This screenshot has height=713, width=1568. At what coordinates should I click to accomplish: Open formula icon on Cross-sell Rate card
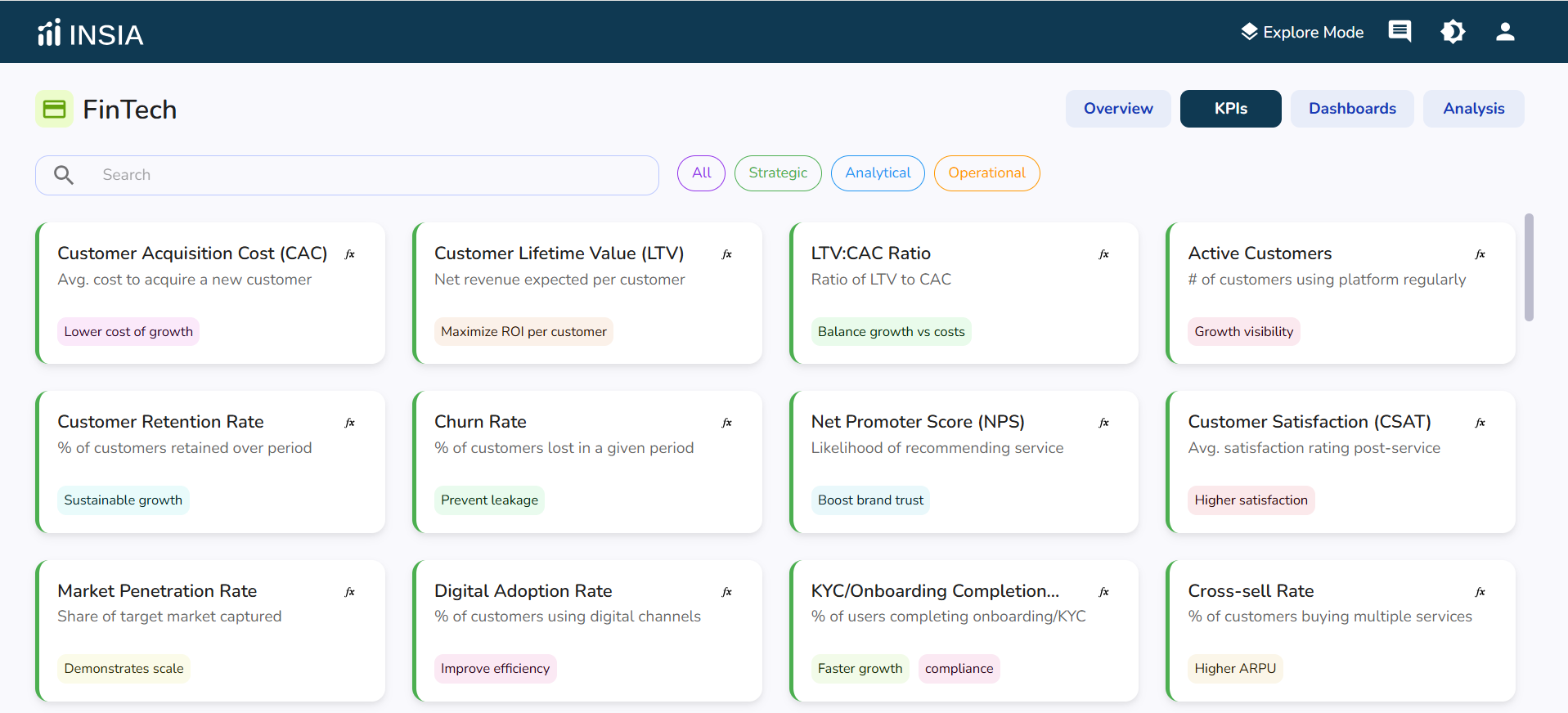pyautogui.click(x=1480, y=592)
